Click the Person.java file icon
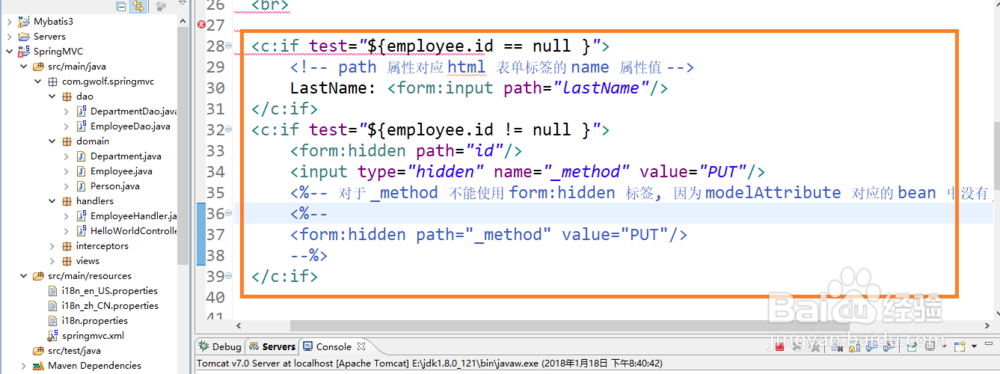This screenshot has height=374, width=1000. tap(81, 186)
